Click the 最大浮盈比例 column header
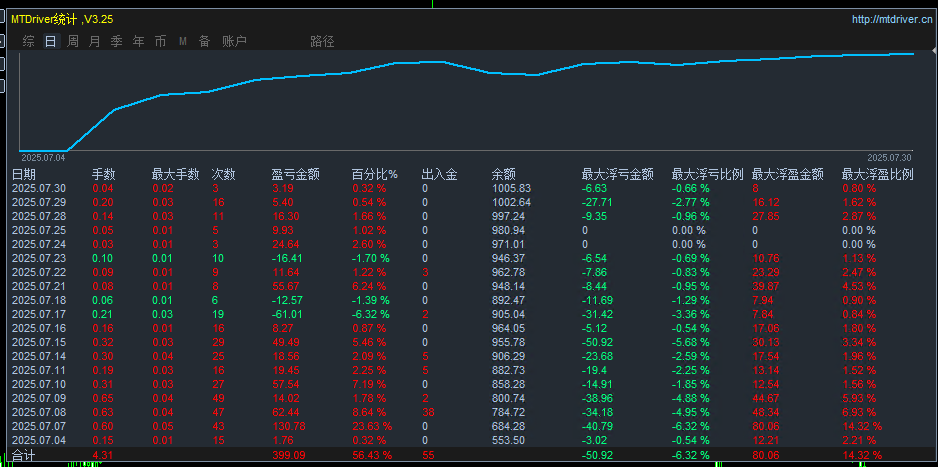This screenshot has height=467, width=938. [878, 175]
